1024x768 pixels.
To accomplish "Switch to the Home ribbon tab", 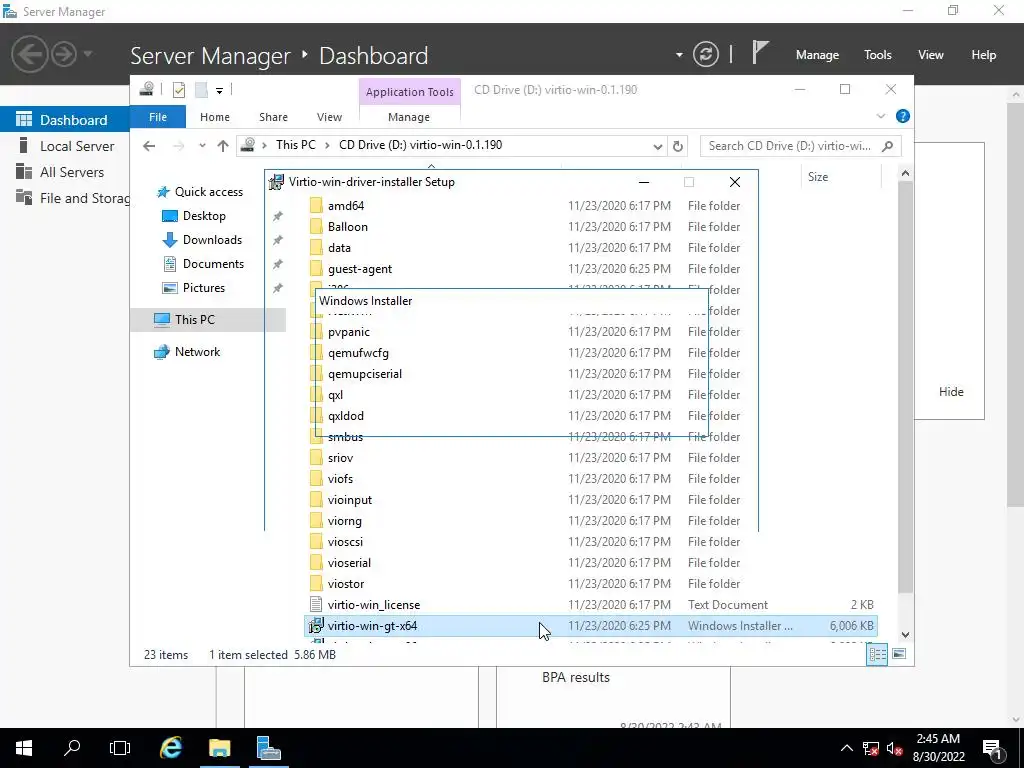I will click(215, 117).
